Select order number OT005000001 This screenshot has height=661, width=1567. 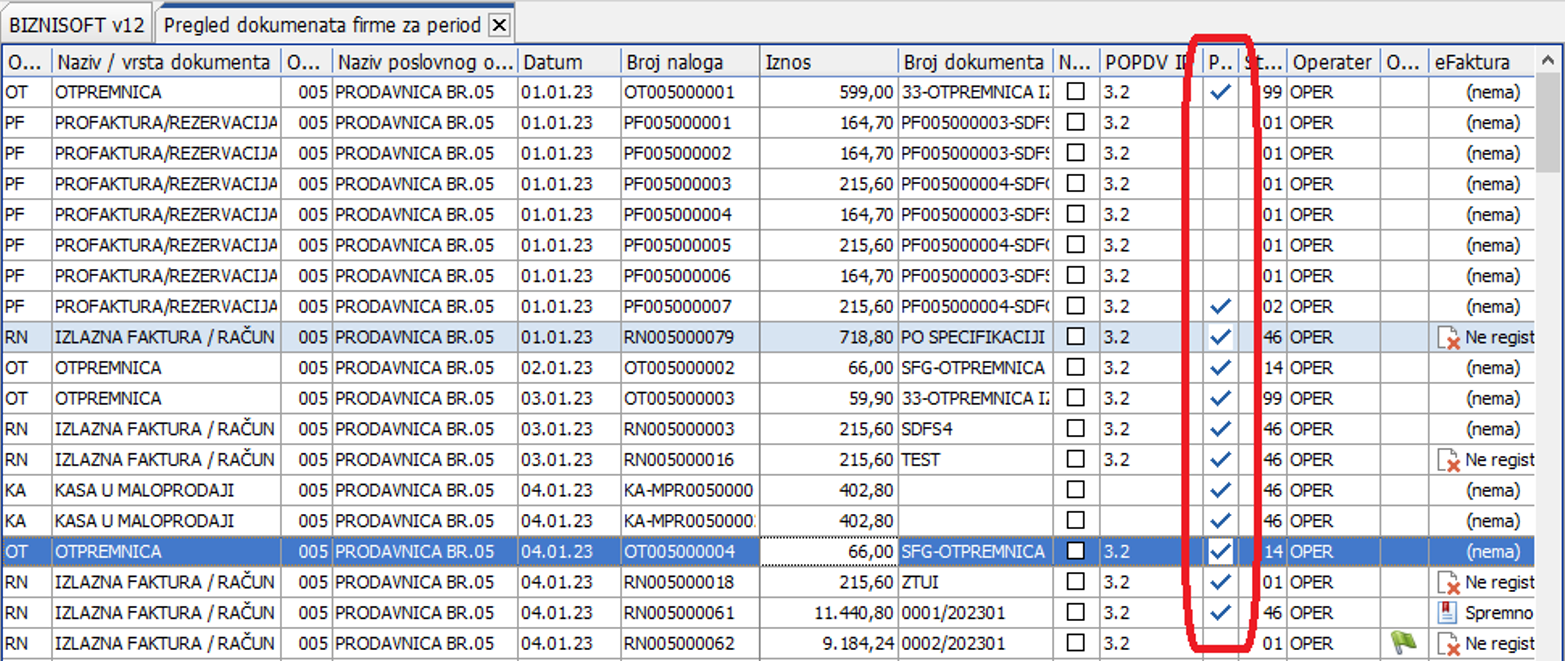click(x=680, y=93)
